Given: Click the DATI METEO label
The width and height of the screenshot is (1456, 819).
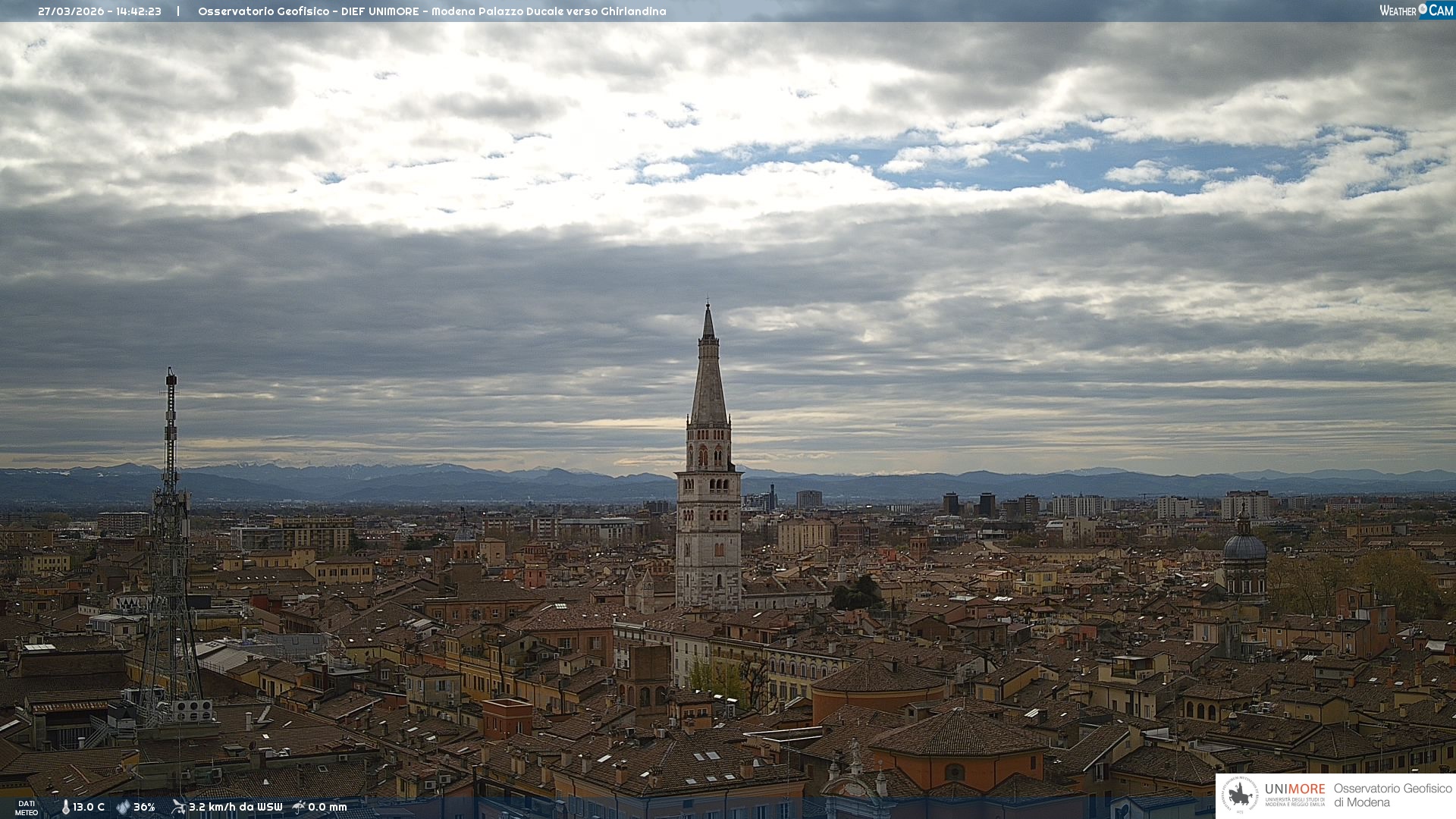Looking at the screenshot, I should [27, 808].
